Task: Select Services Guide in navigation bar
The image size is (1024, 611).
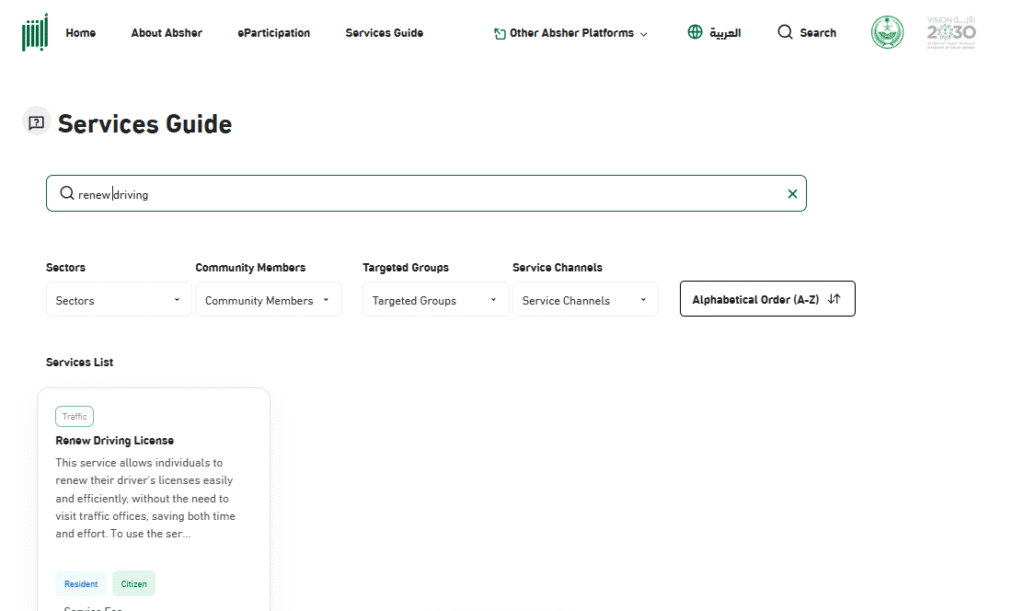Action: pyautogui.click(x=384, y=33)
